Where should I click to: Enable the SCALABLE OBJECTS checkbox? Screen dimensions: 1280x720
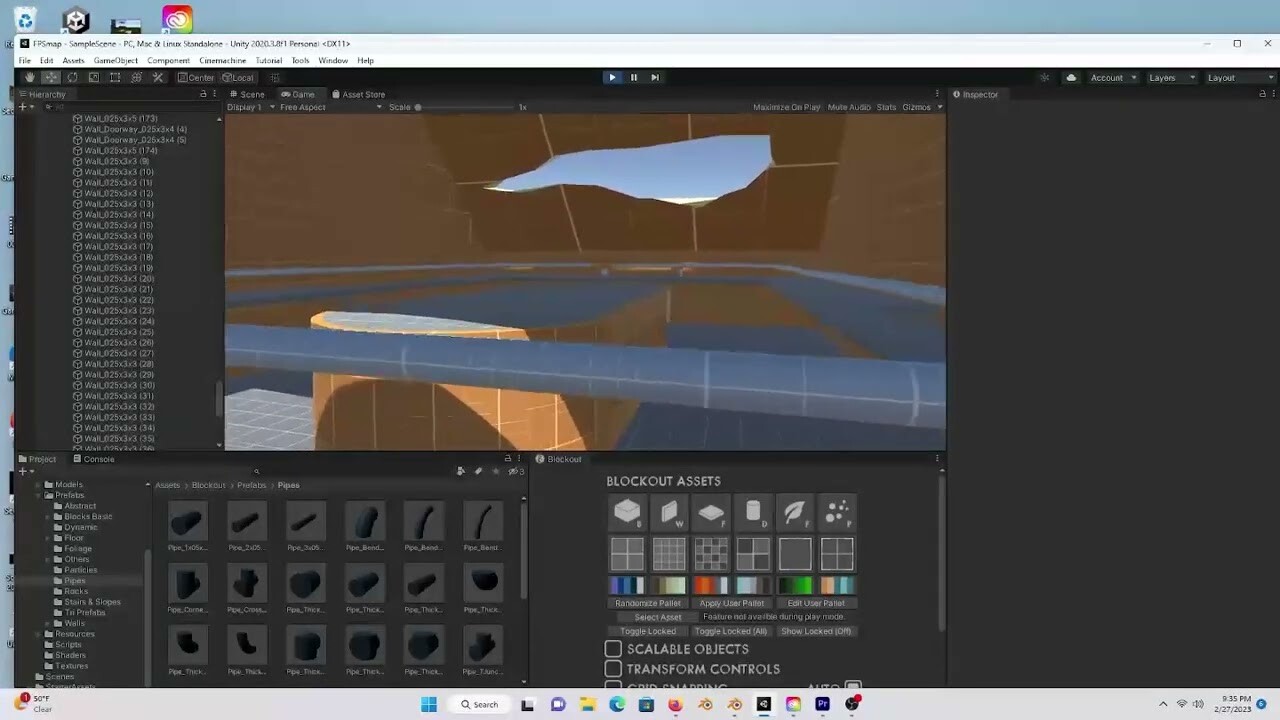[x=613, y=648]
